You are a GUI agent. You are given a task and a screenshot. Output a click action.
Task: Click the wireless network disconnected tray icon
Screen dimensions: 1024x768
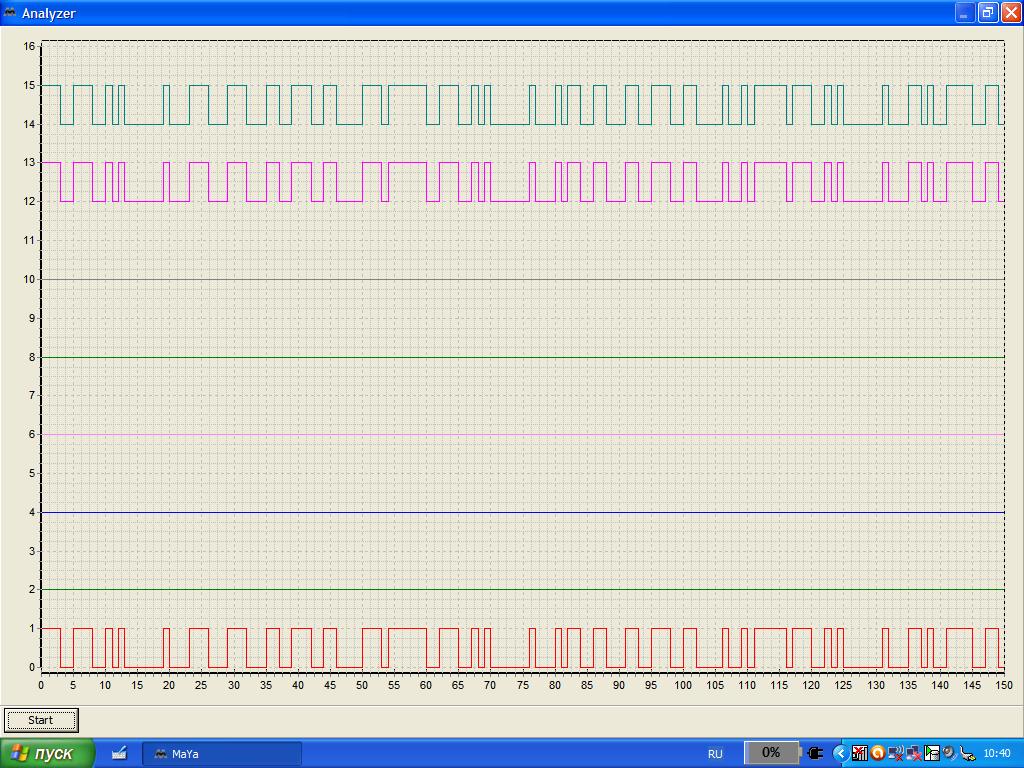coord(895,754)
